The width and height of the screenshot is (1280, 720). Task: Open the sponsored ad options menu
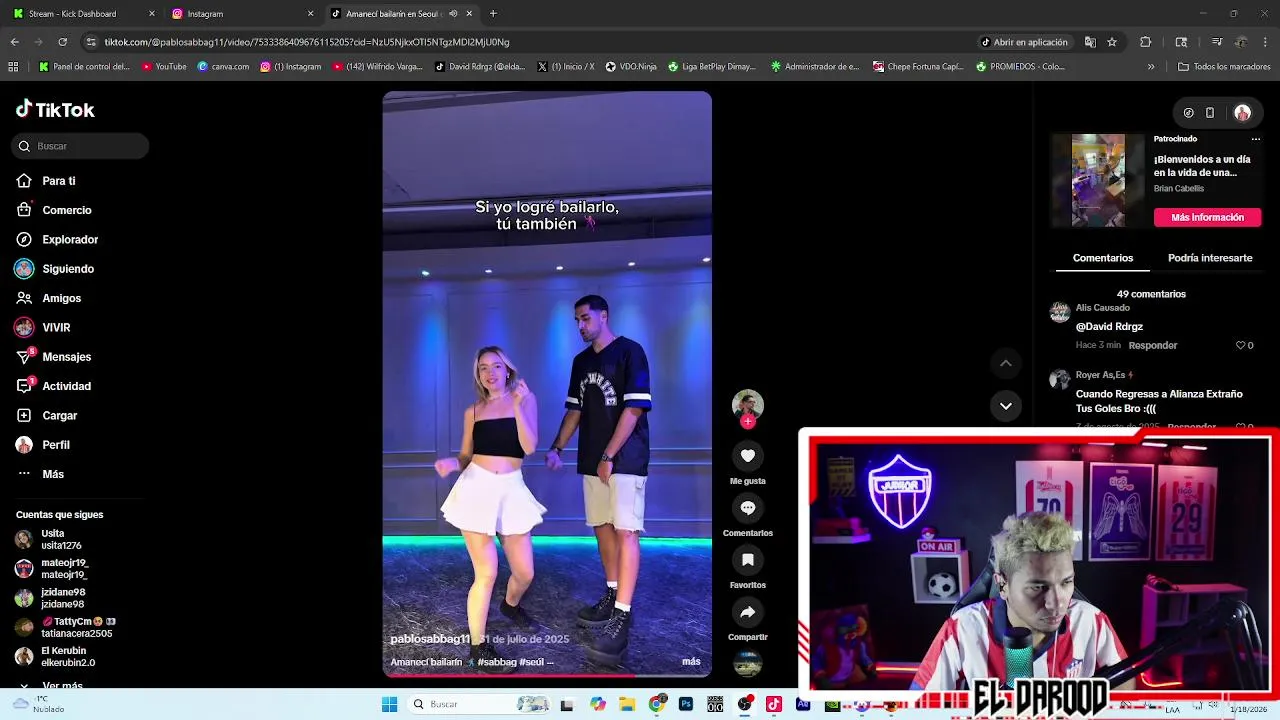click(x=1255, y=139)
